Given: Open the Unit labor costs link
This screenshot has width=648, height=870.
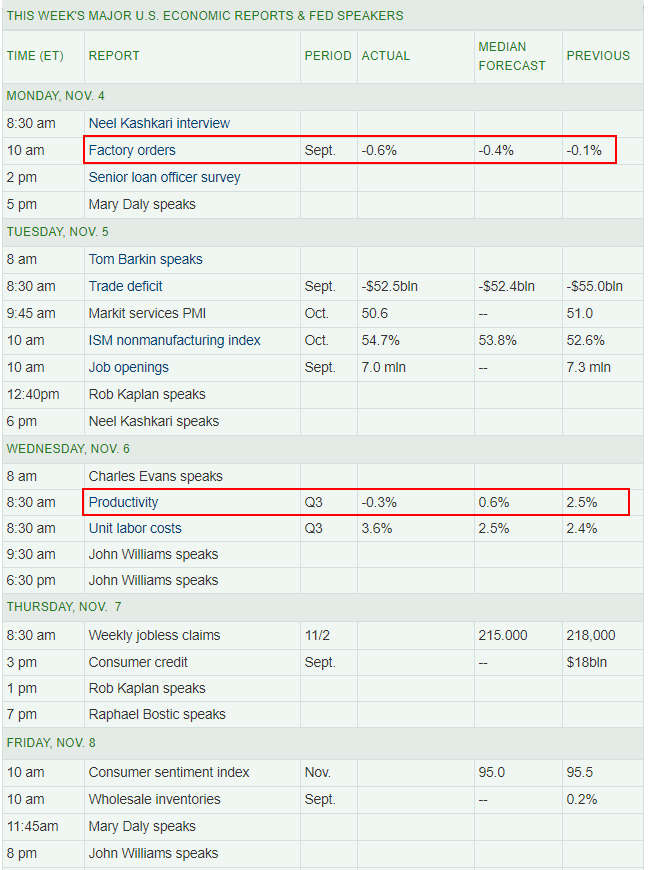Looking at the screenshot, I should pyautogui.click(x=135, y=528).
